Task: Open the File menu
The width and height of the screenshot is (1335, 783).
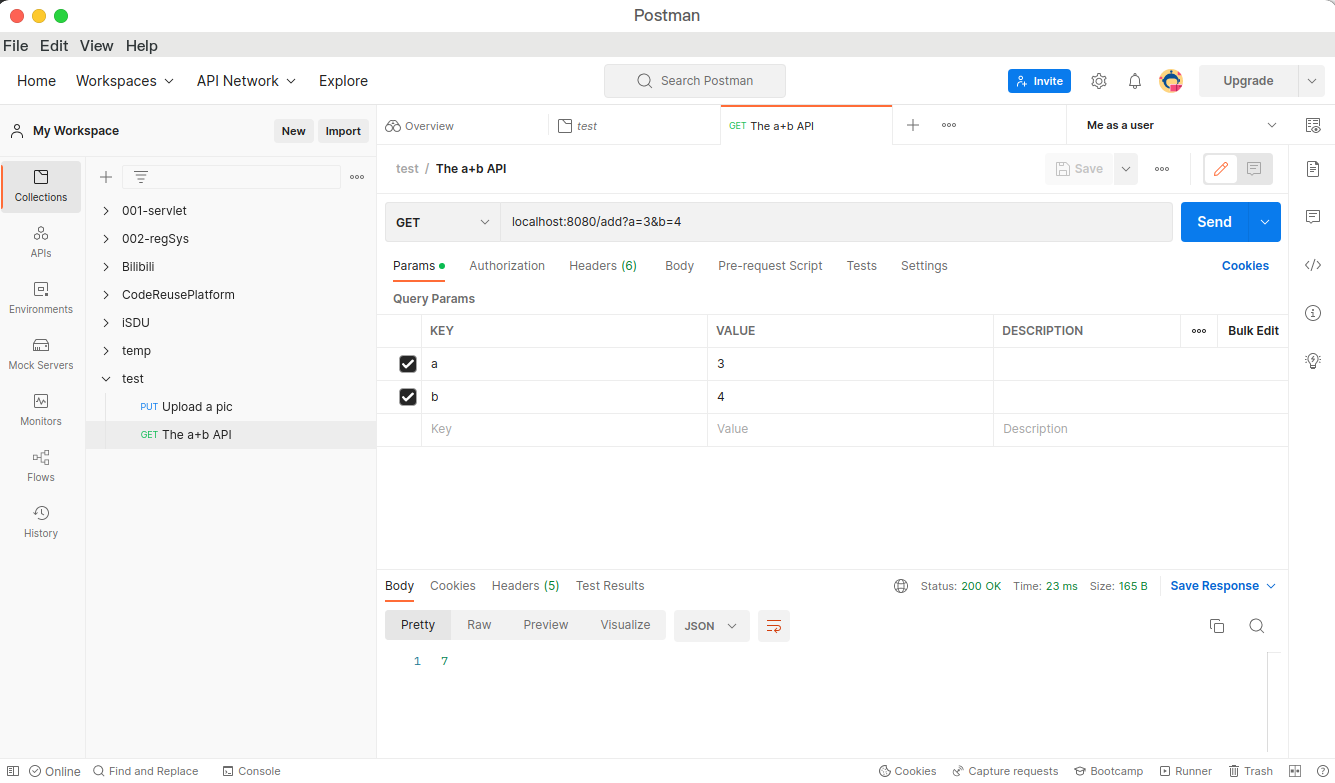Action: (16, 46)
